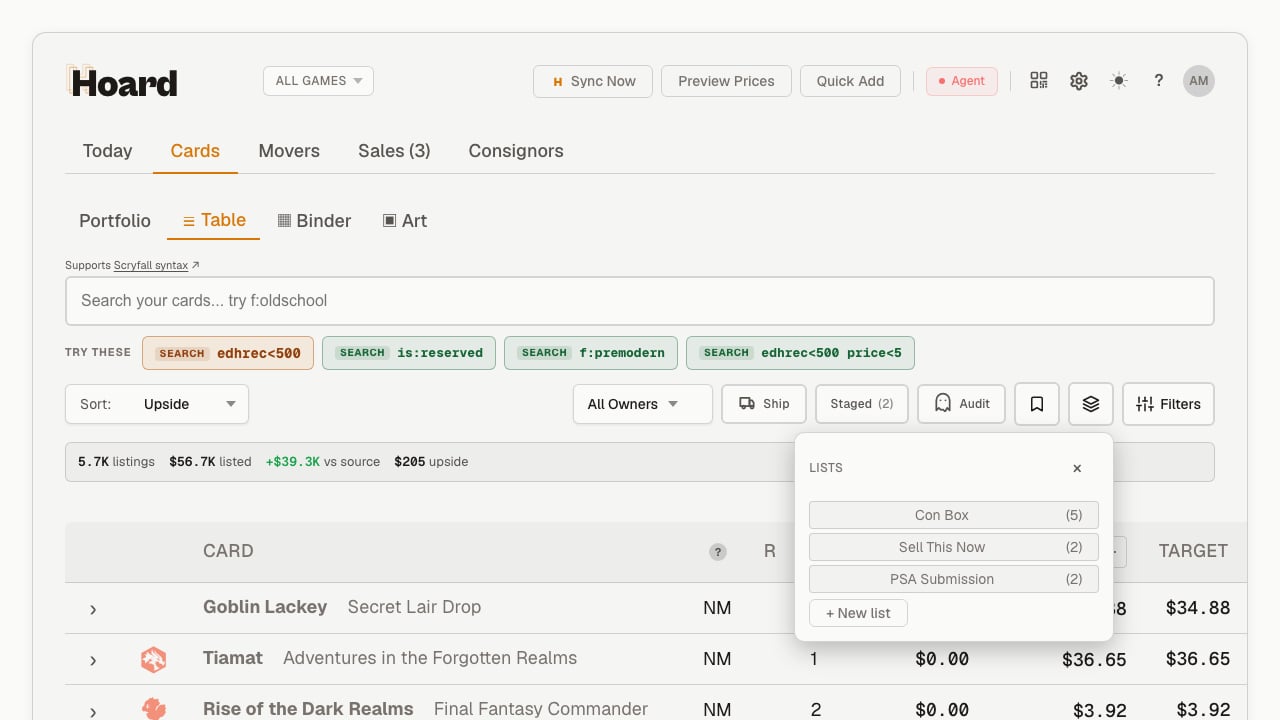The height and width of the screenshot is (720, 1280).
Task: Switch to Binder view
Action: pos(314,221)
